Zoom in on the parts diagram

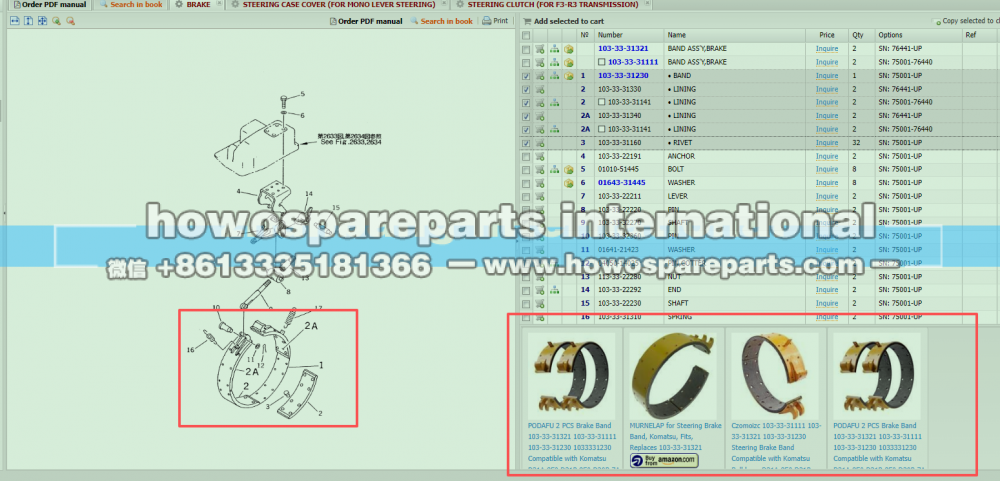coord(56,20)
